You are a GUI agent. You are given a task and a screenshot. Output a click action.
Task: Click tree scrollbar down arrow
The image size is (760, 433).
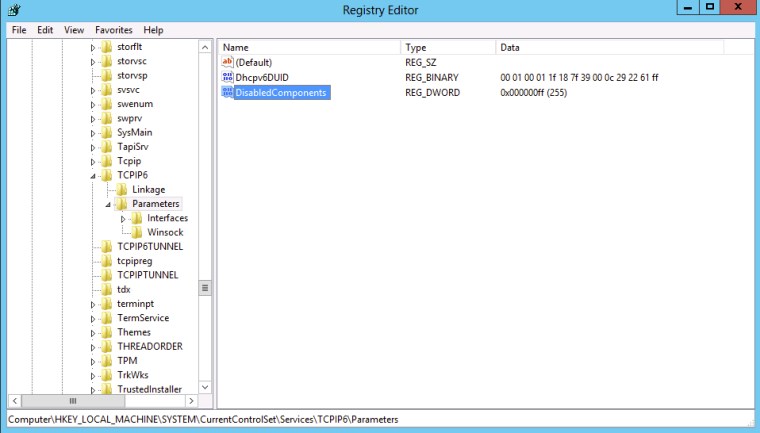pos(205,387)
